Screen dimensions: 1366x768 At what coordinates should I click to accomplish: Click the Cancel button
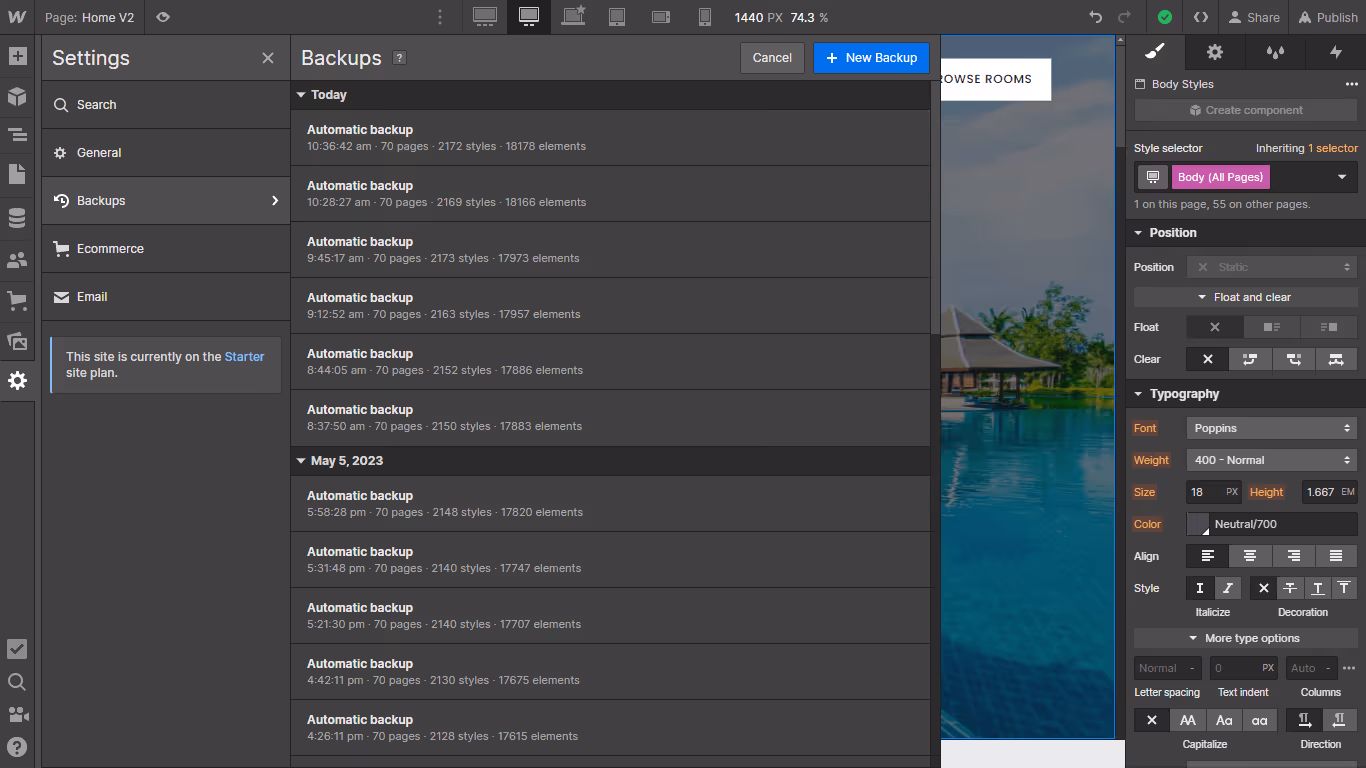pos(772,58)
